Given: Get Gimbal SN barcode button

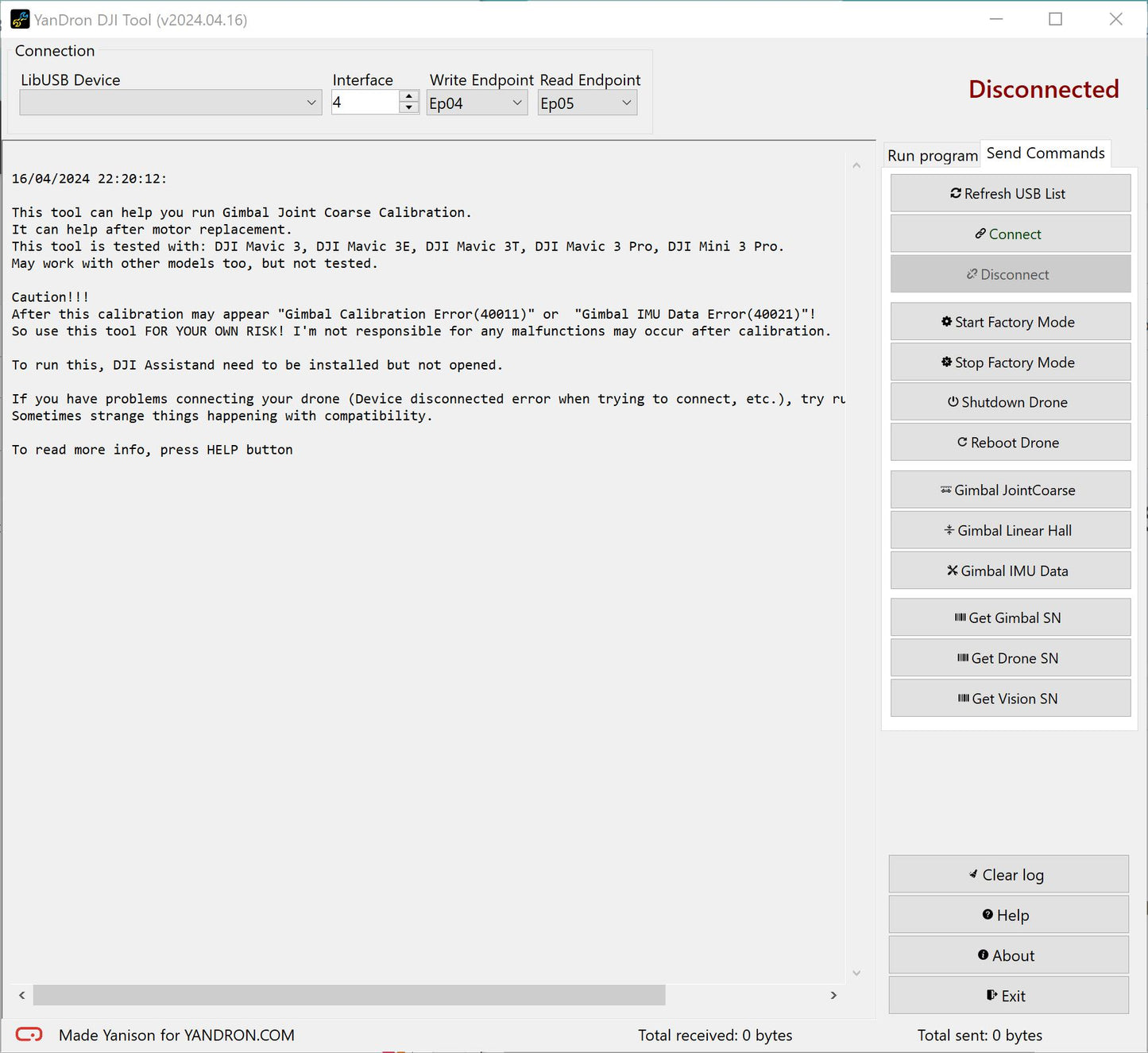Looking at the screenshot, I should pyautogui.click(x=1010, y=618).
